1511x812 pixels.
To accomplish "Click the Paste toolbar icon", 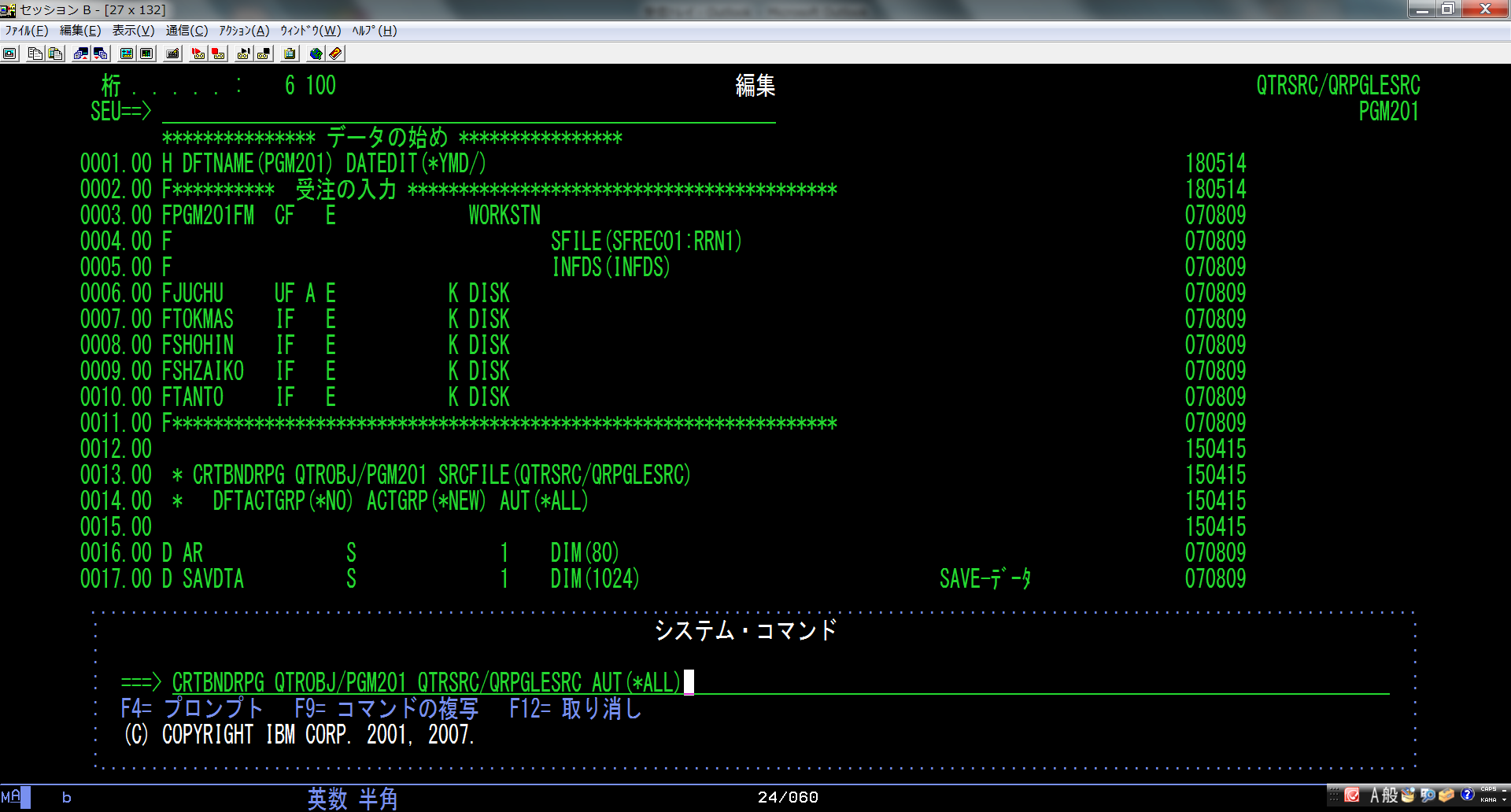I will 55,54.
